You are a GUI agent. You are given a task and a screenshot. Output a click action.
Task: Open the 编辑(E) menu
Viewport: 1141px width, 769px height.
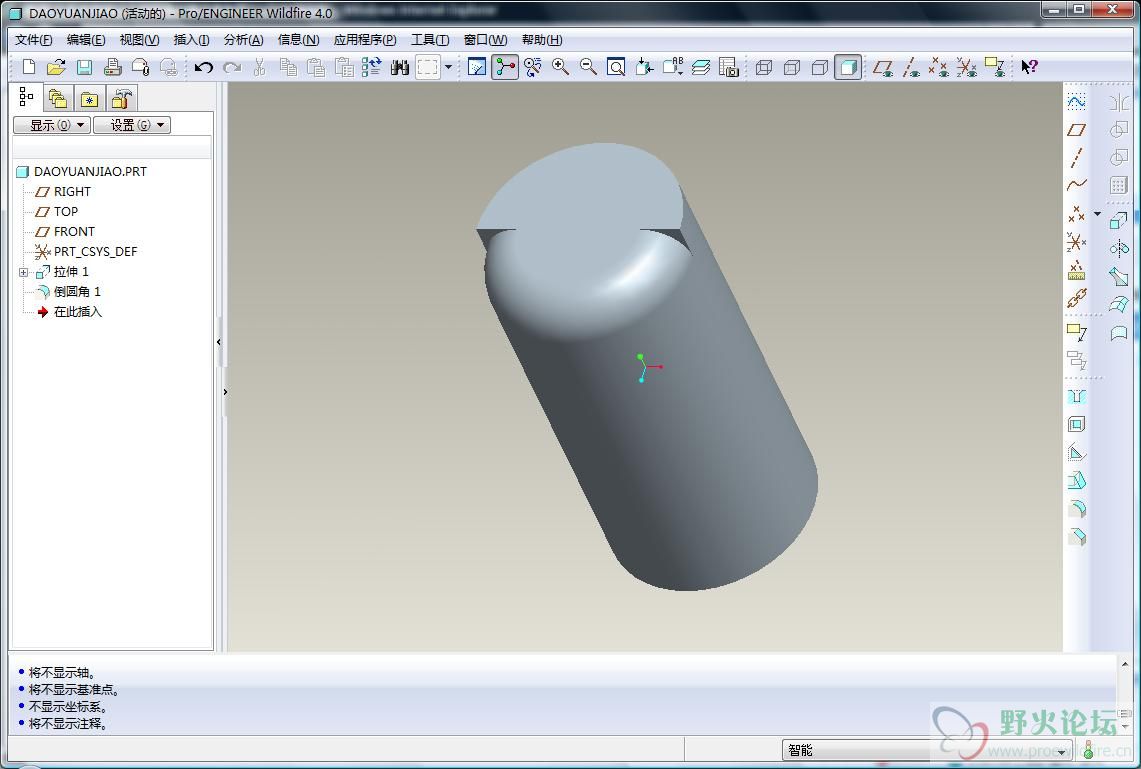point(86,40)
